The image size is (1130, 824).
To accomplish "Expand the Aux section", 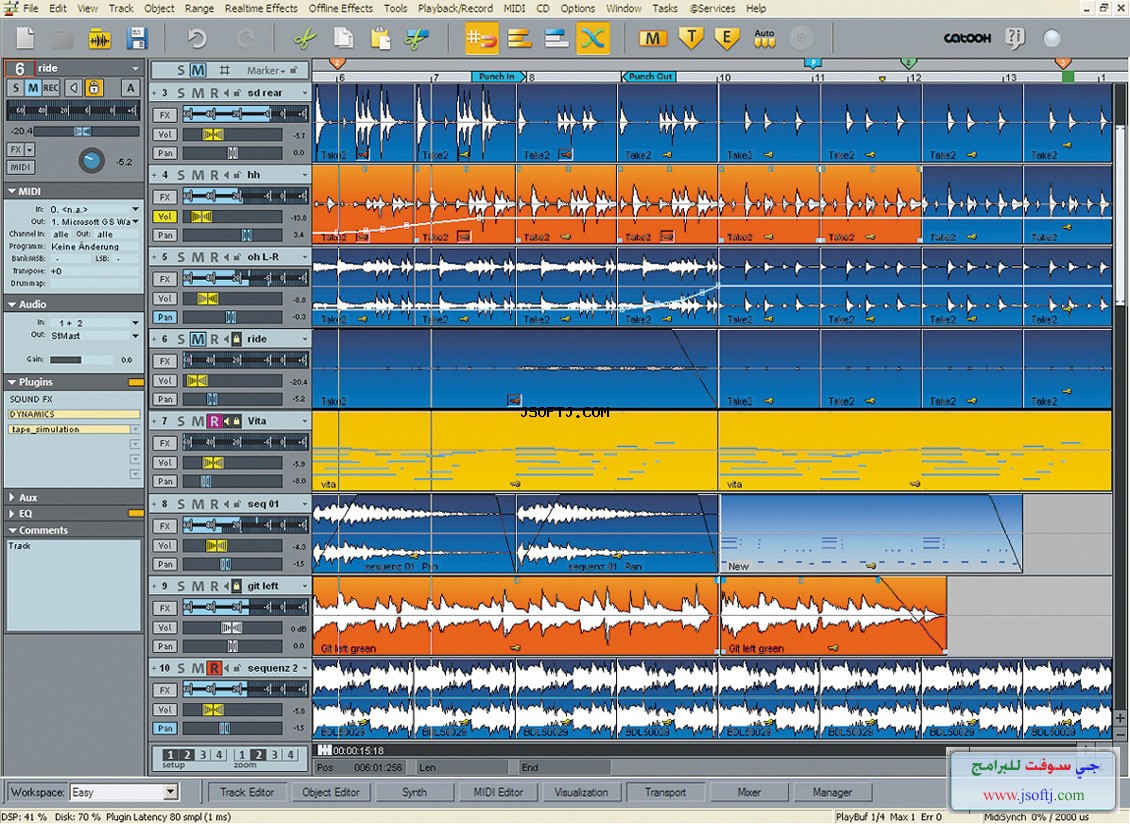I will [12, 497].
